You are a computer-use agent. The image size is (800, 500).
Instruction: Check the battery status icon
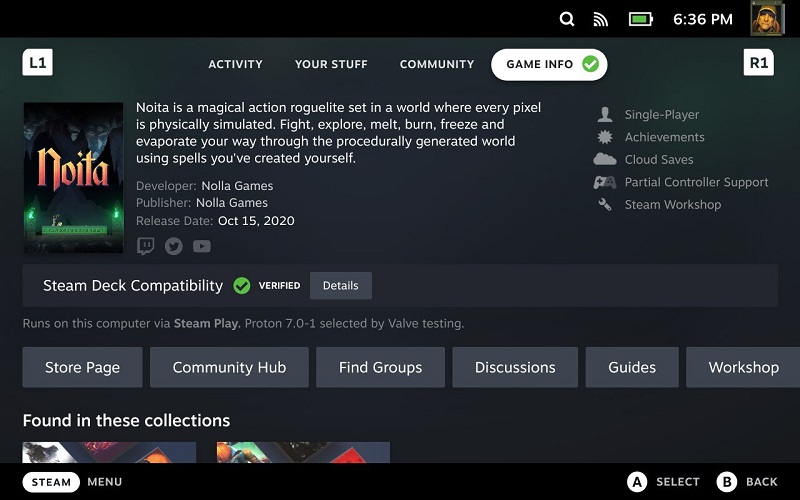pos(640,19)
